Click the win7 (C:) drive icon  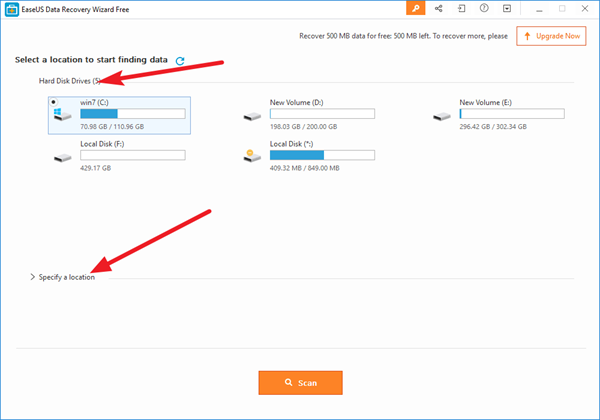click(62, 115)
